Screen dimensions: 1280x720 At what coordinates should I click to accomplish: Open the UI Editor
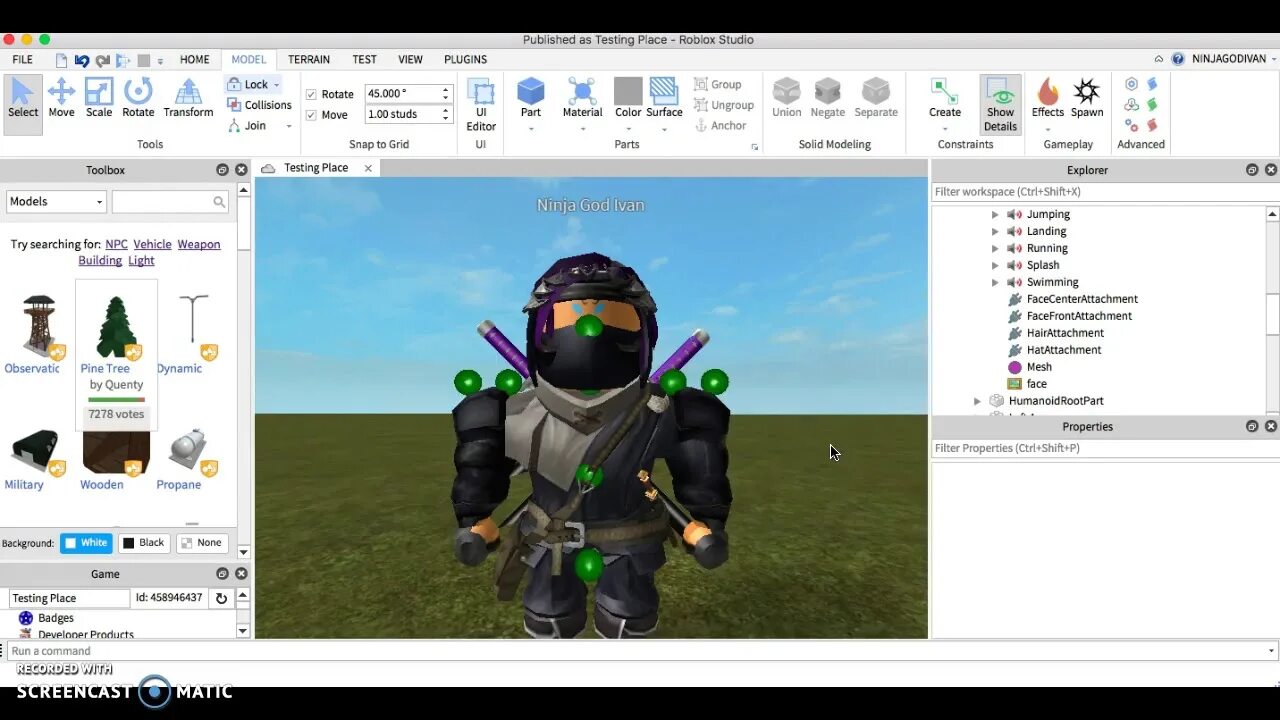[x=481, y=105]
